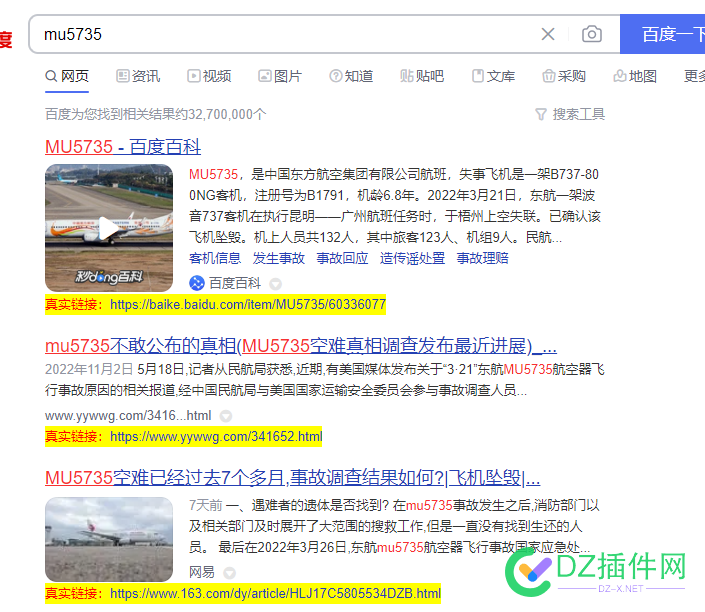Expand the dropdown beside 百度百科 source

[x=275, y=284]
